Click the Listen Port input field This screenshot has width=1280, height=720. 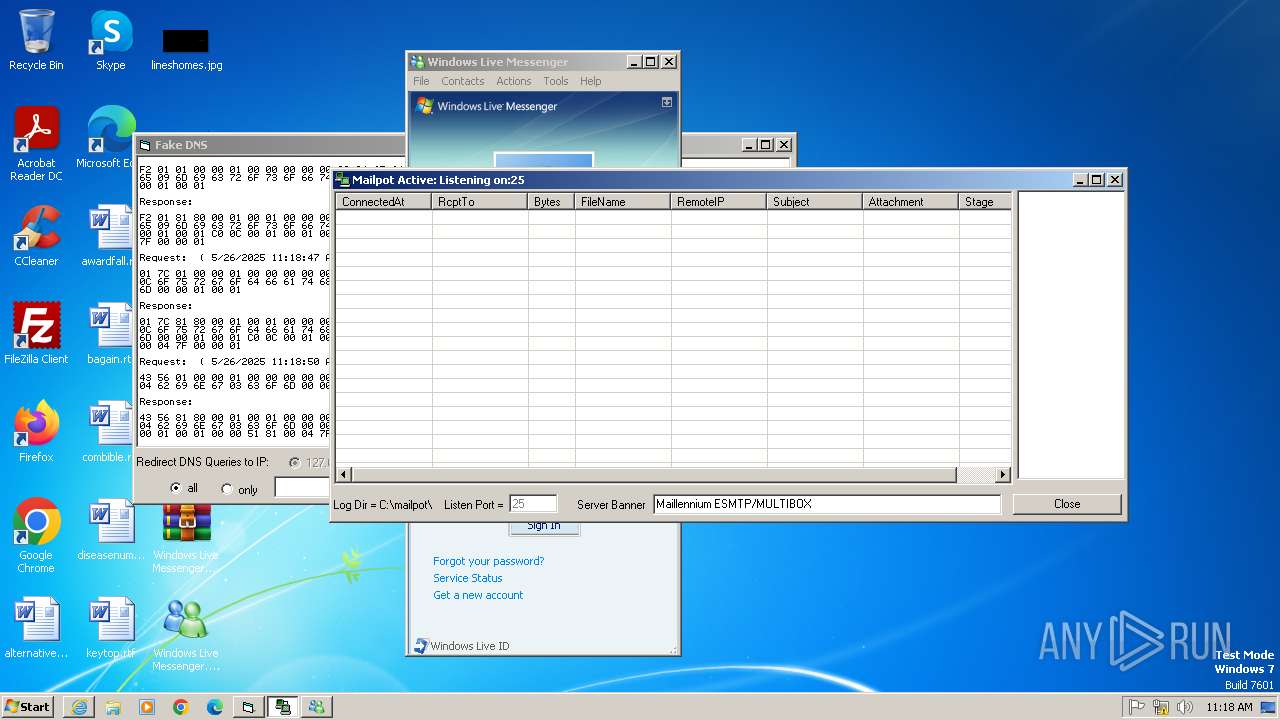click(x=533, y=504)
